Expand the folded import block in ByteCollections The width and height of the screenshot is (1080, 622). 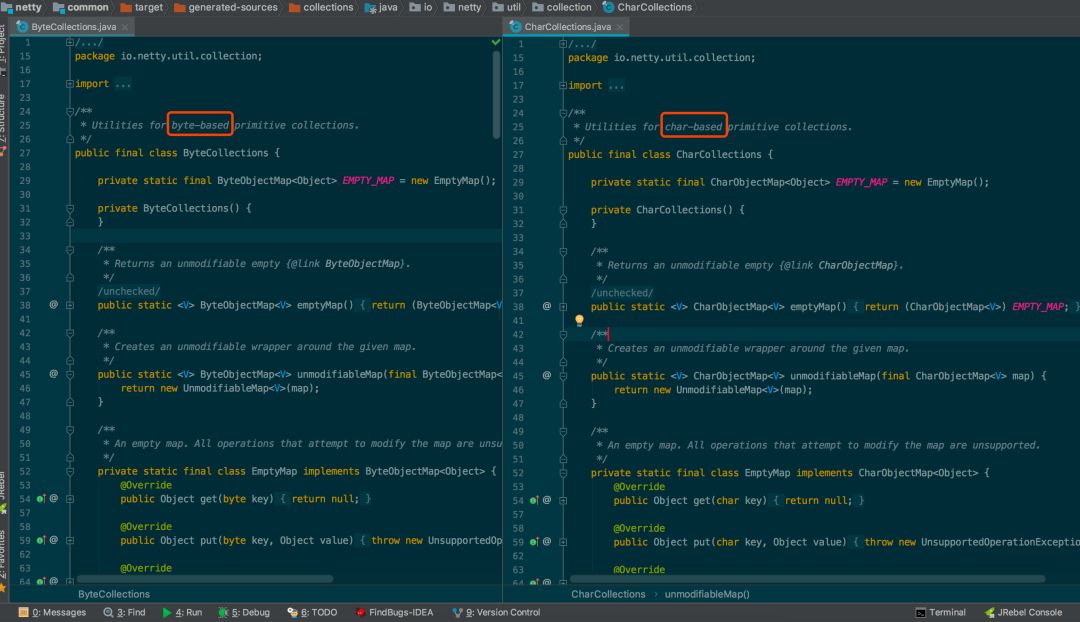pyautogui.click(x=70, y=84)
